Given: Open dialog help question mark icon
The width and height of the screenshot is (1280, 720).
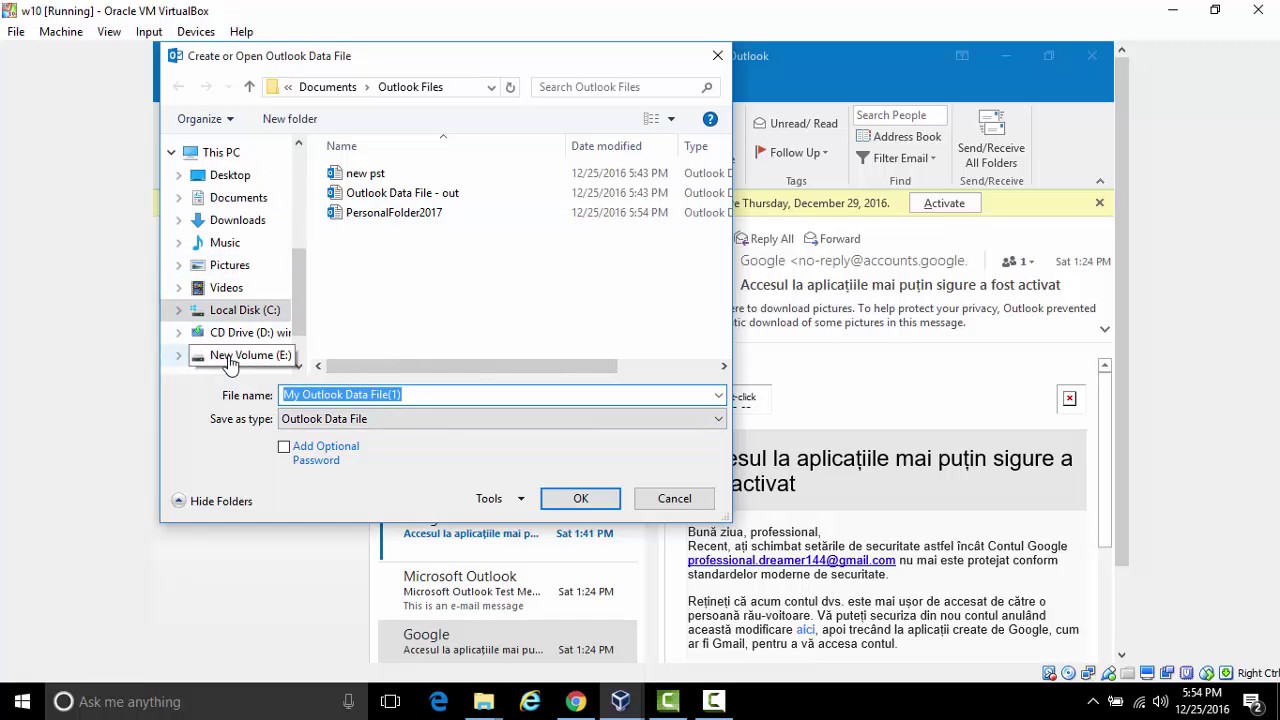Looking at the screenshot, I should click(x=710, y=119).
